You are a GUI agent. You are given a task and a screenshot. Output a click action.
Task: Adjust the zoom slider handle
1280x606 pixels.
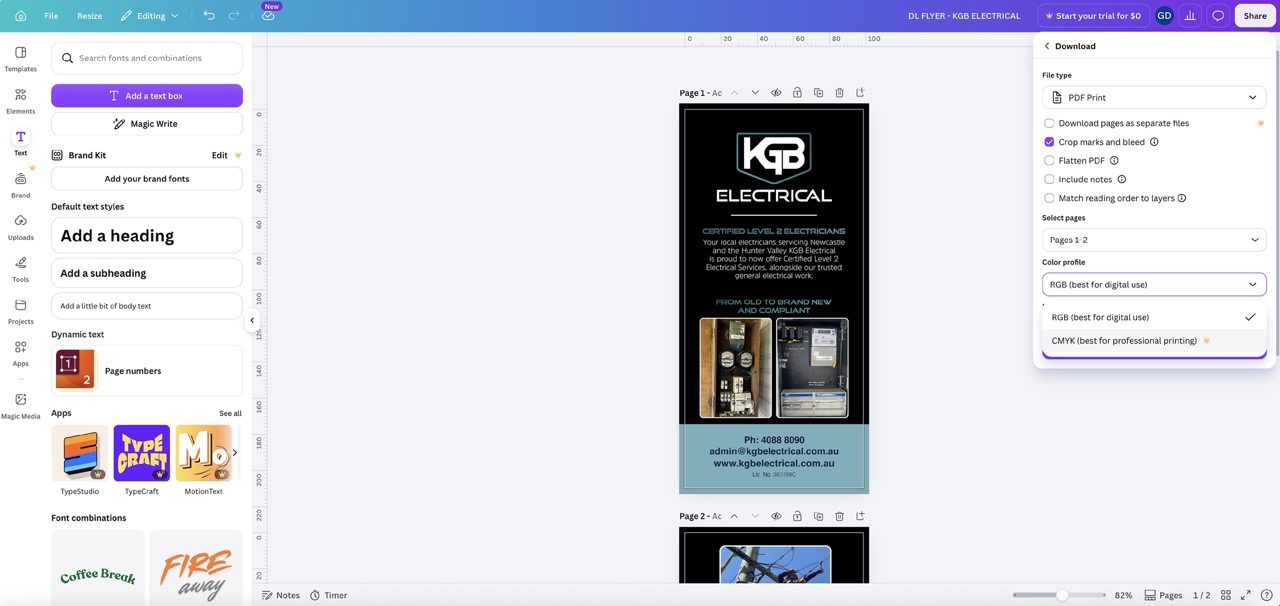[1062, 595]
